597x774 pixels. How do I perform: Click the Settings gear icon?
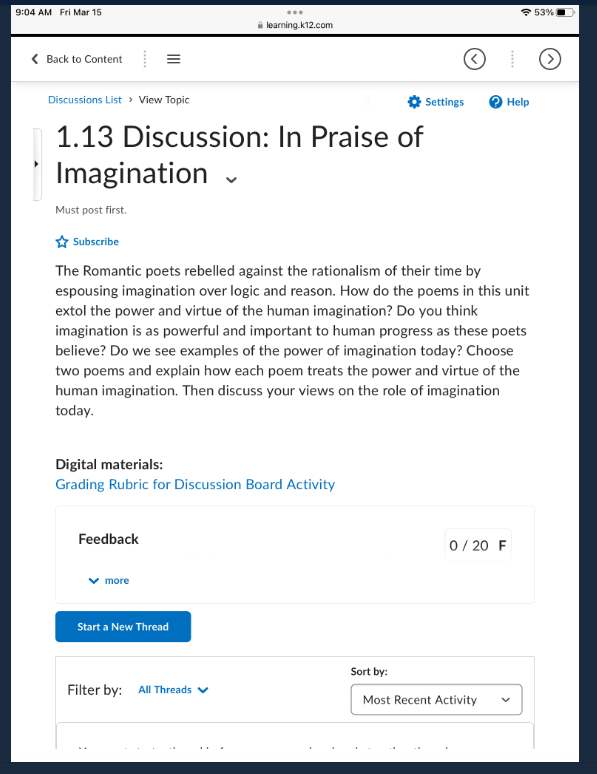click(414, 102)
